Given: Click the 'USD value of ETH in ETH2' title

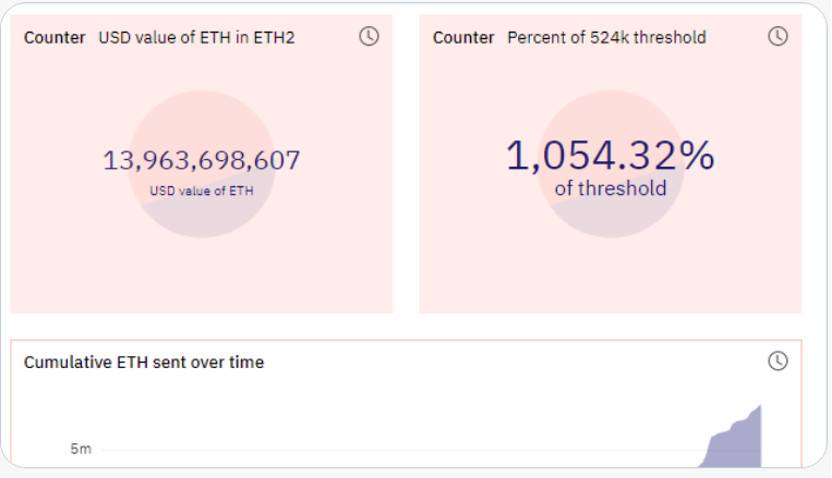Looking at the screenshot, I should pyautogui.click(x=196, y=38).
